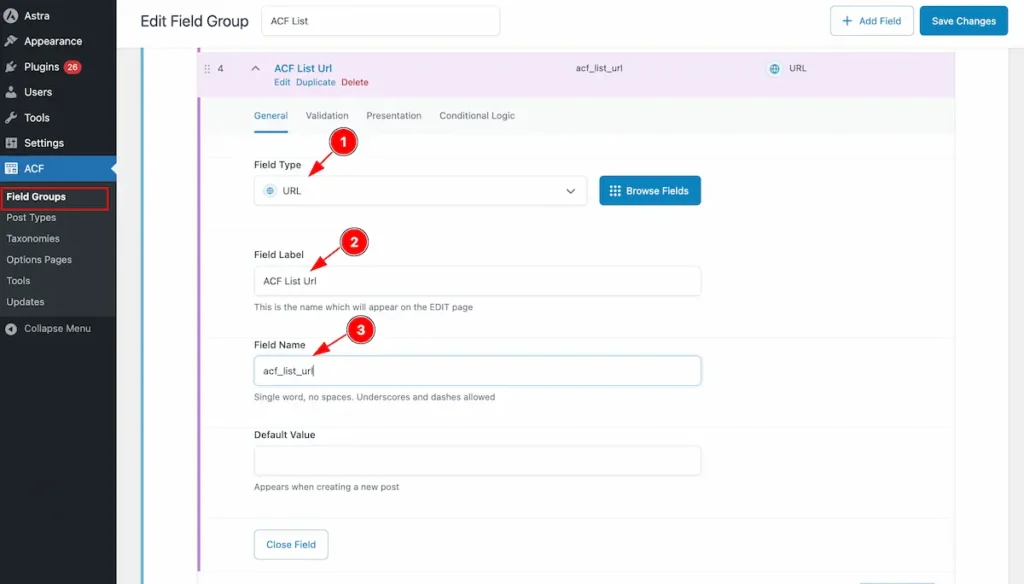Switch to the Presentation tab
1024x584 pixels.
(x=394, y=116)
